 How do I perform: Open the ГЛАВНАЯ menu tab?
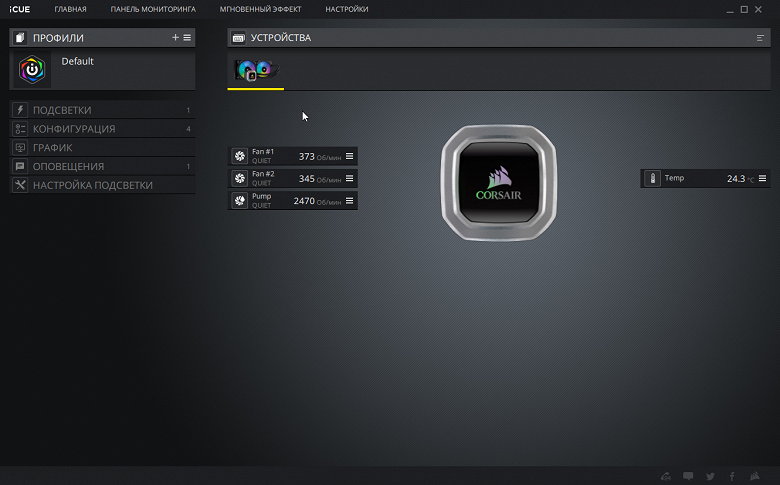70,9
